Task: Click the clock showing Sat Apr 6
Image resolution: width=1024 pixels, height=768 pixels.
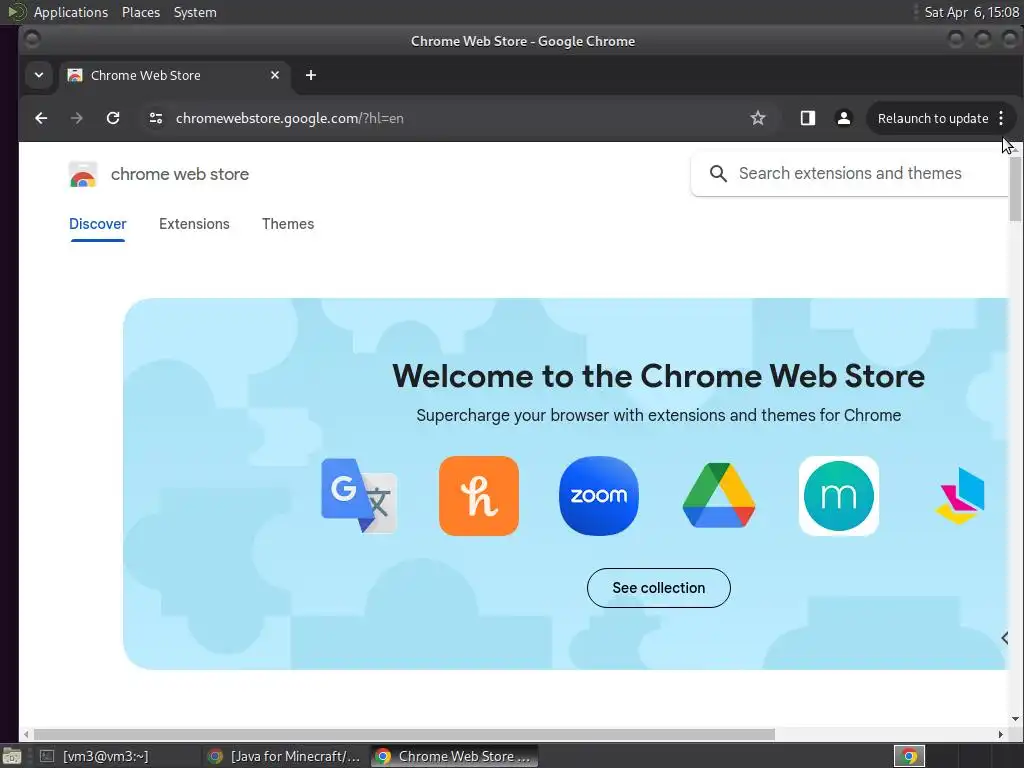Action: pos(971,12)
